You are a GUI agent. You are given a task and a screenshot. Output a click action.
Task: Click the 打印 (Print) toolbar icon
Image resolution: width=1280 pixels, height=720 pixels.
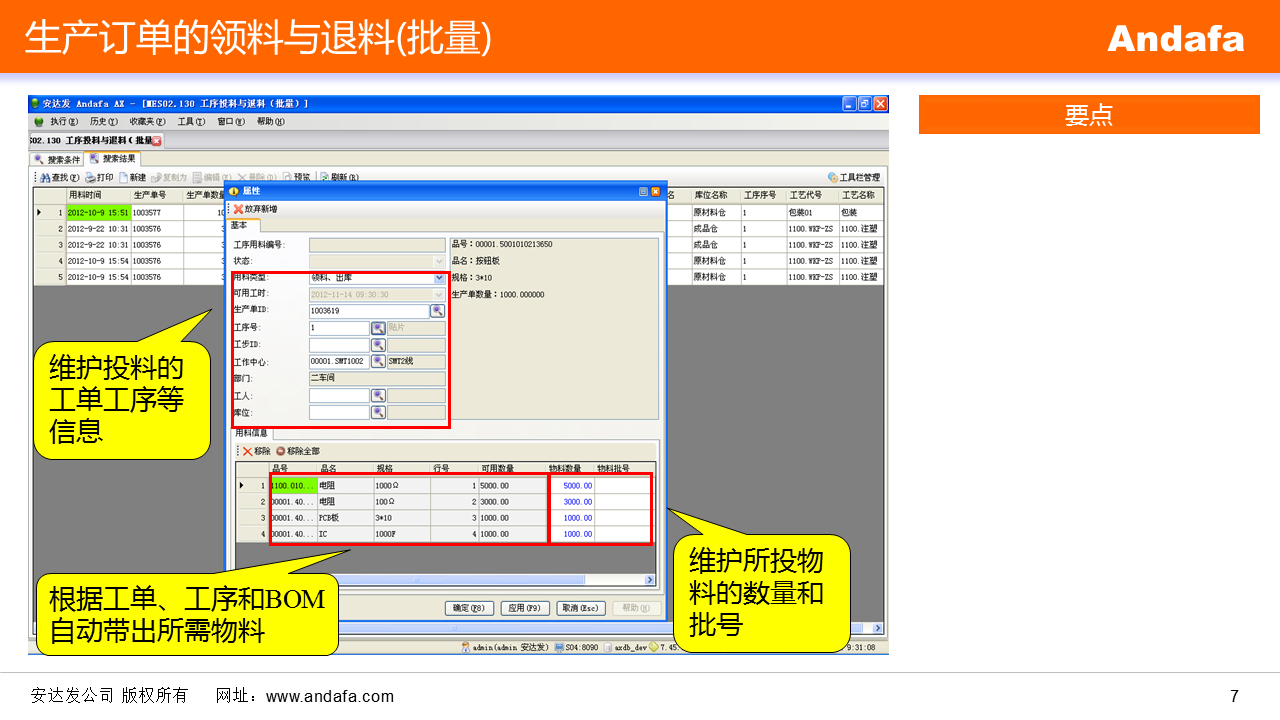(90, 177)
